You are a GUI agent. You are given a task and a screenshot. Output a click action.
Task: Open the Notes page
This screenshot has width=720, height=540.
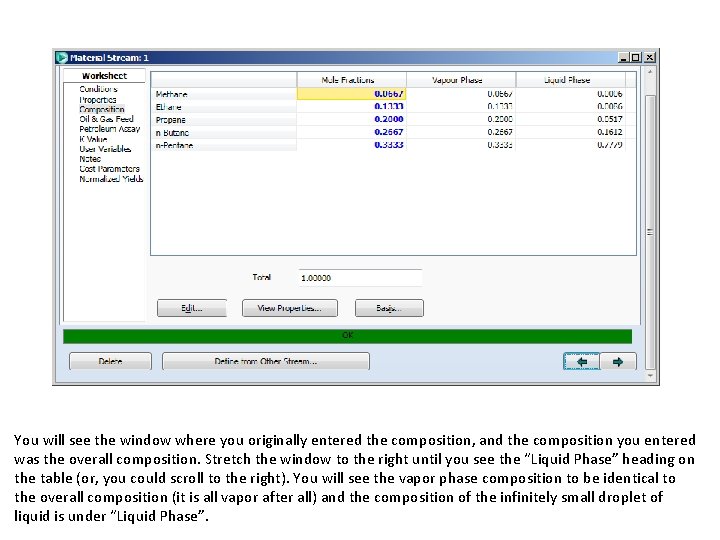90,159
